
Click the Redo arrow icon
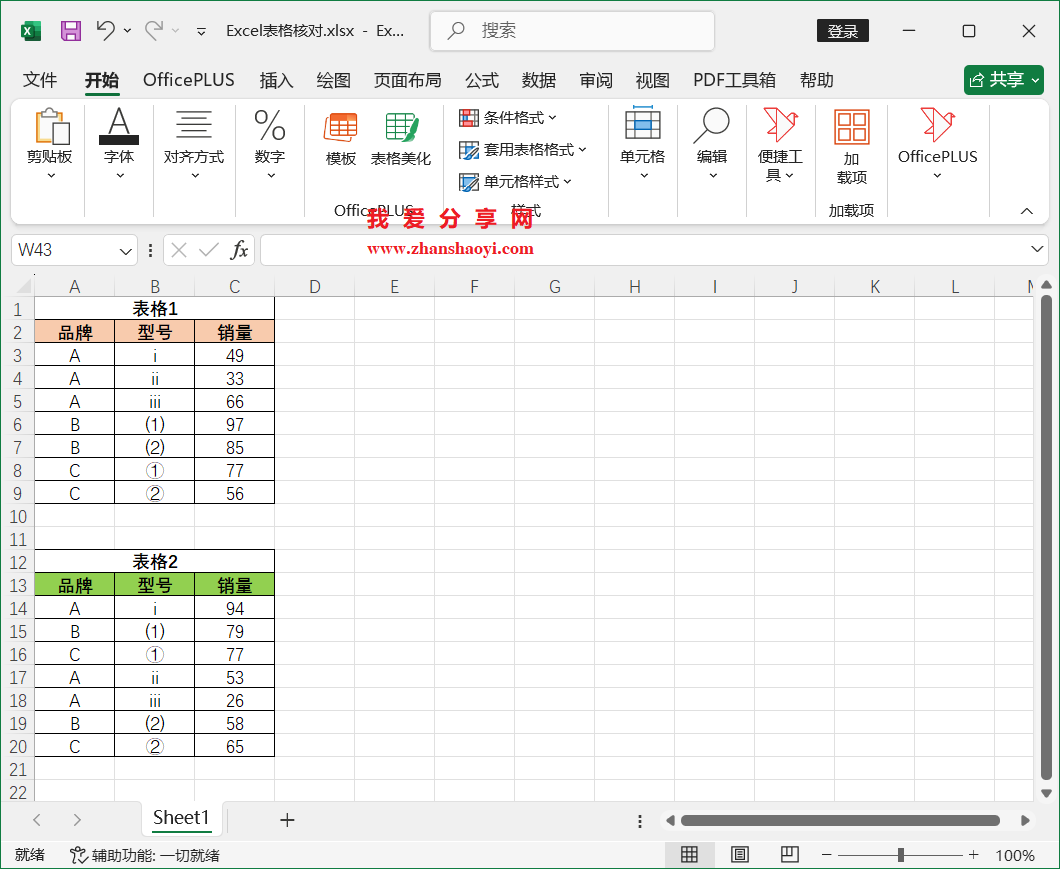[154, 30]
